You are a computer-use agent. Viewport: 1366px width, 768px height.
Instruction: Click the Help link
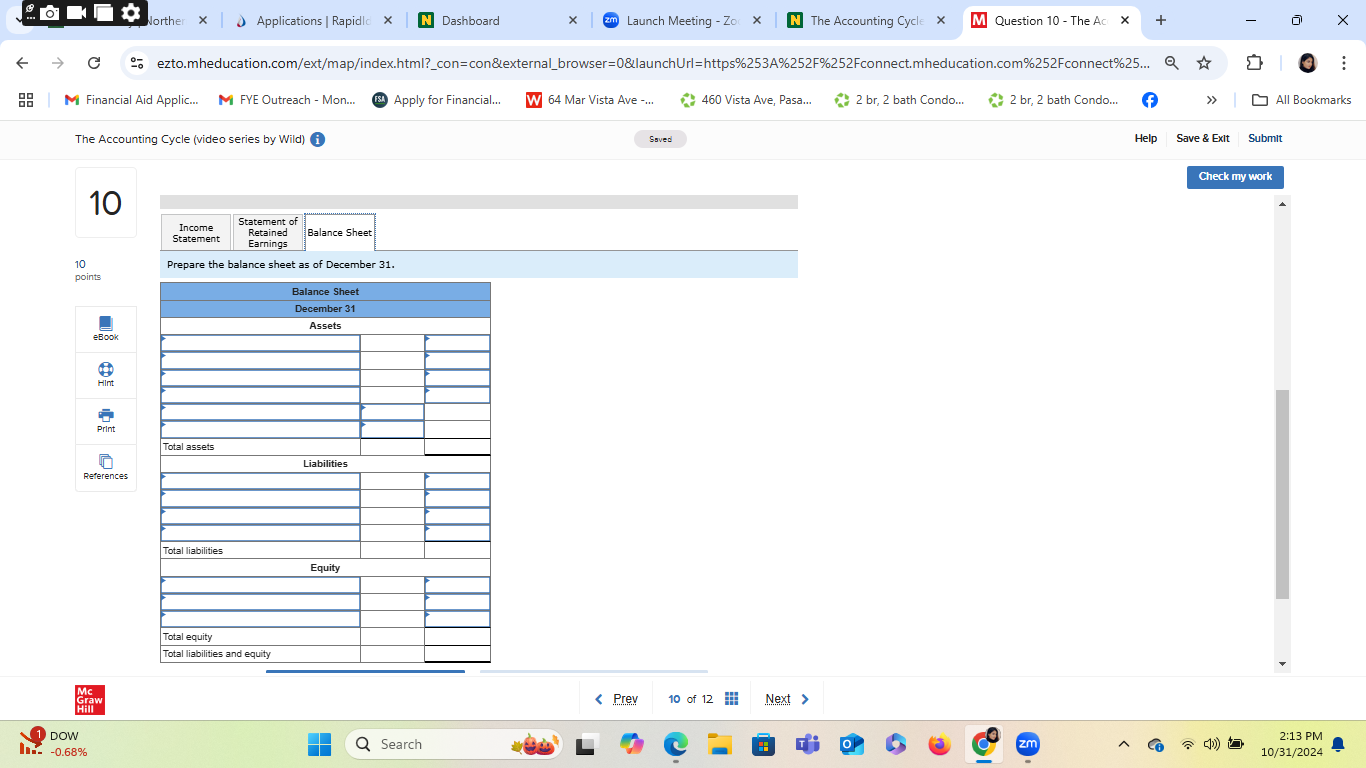click(1146, 138)
